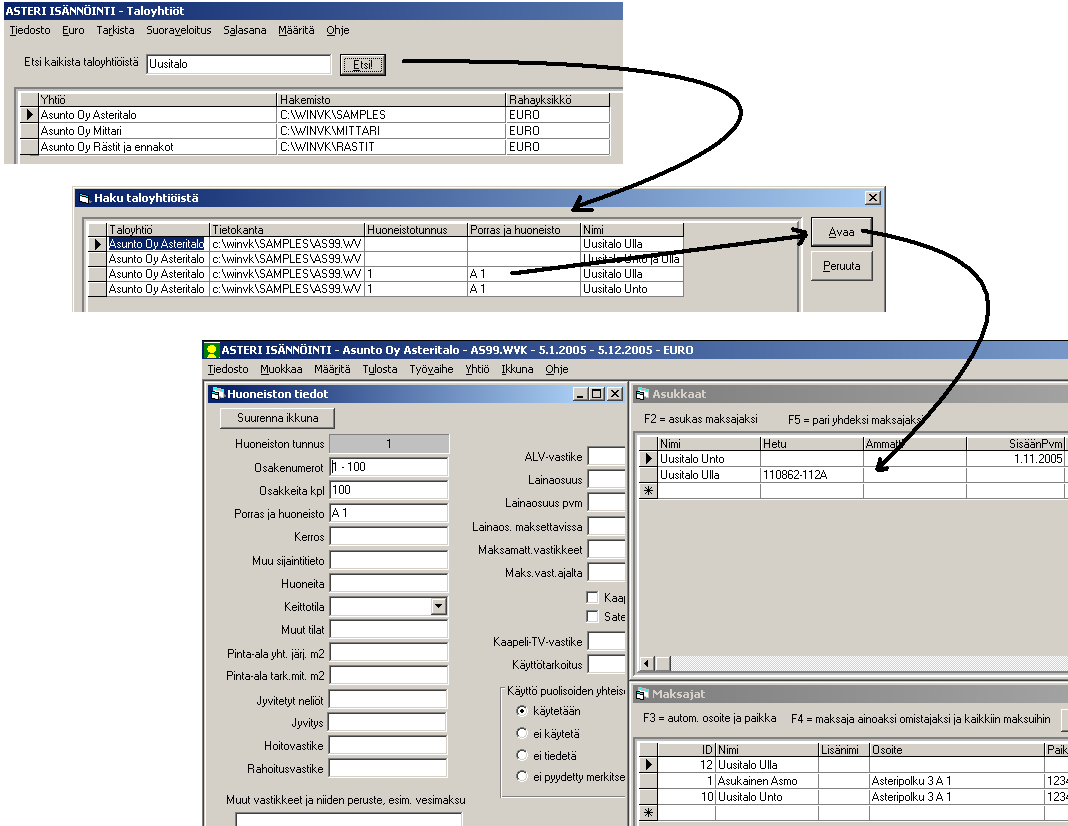Screen dimensions: 1068x826
Task: Open the Yhtiö menu
Action: tap(477, 369)
